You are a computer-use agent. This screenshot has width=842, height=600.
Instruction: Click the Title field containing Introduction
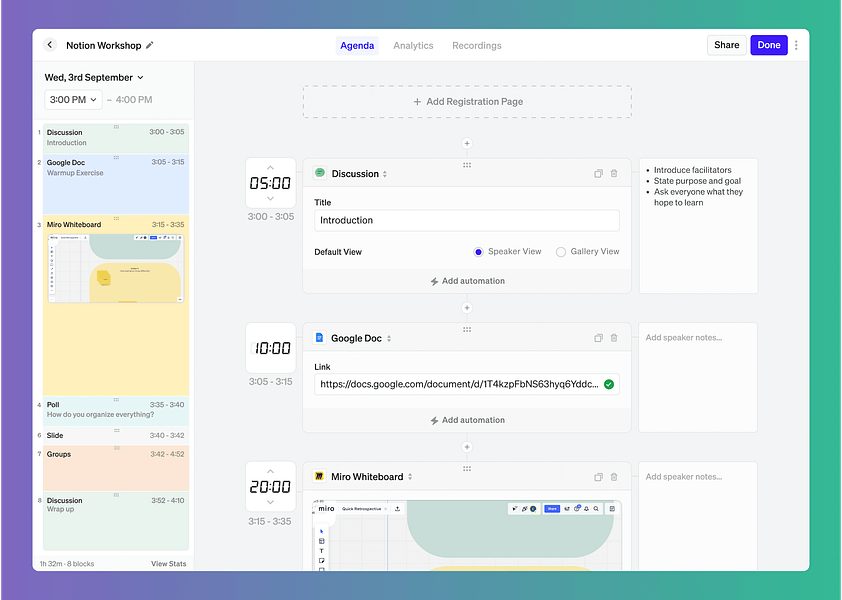coord(467,220)
